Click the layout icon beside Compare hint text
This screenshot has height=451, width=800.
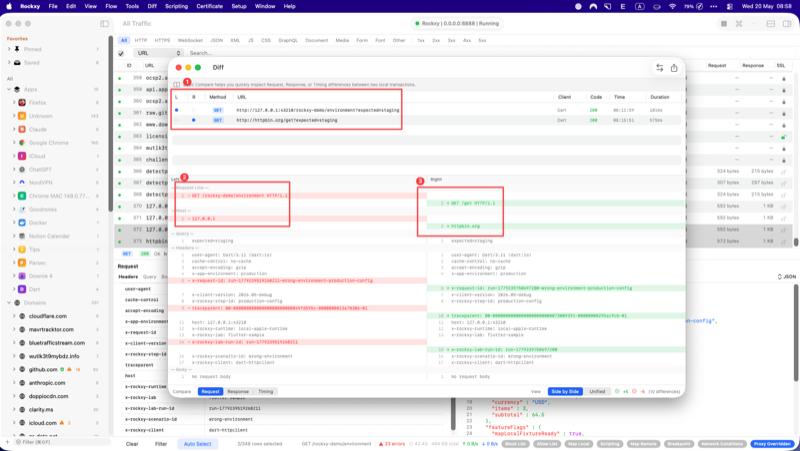(x=177, y=85)
